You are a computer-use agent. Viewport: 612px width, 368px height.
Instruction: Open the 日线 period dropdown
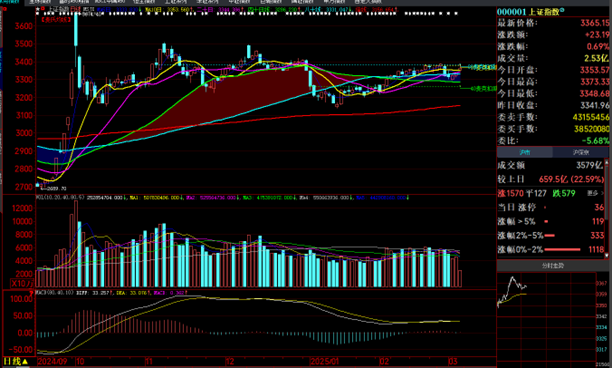[16, 361]
